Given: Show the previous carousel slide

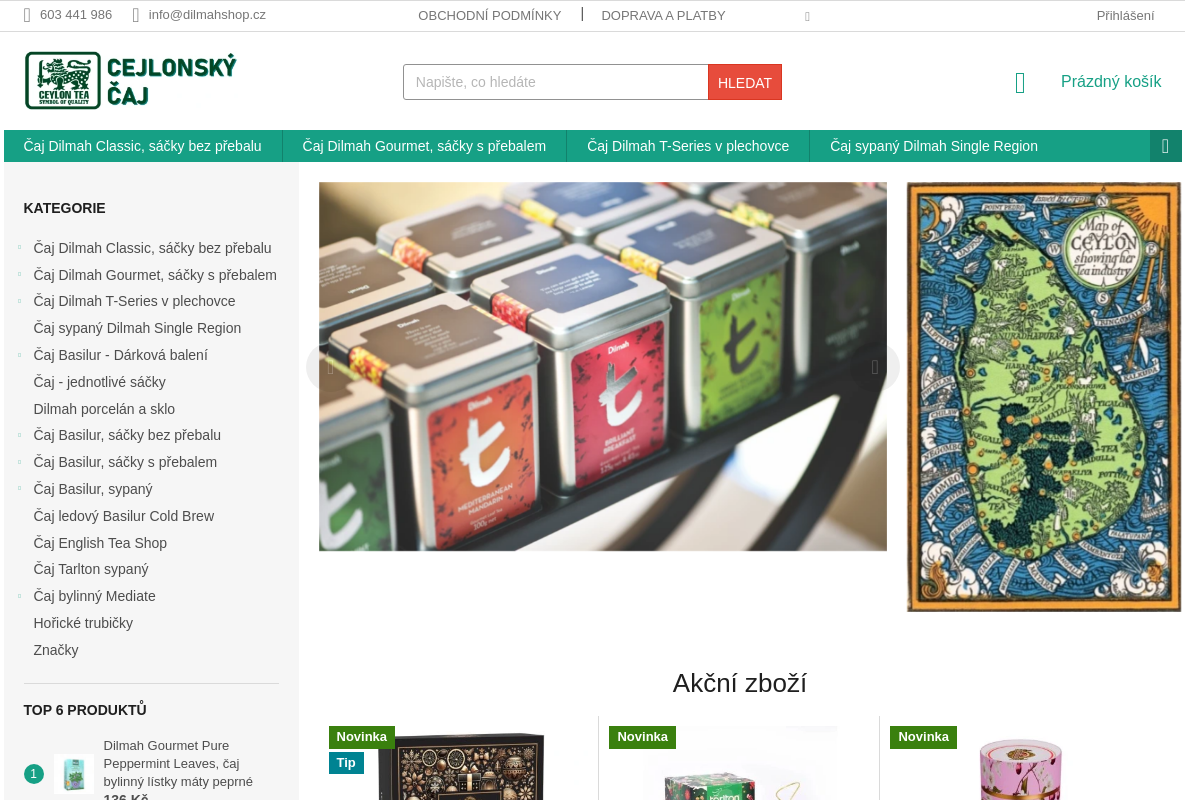Looking at the screenshot, I should [x=331, y=367].
